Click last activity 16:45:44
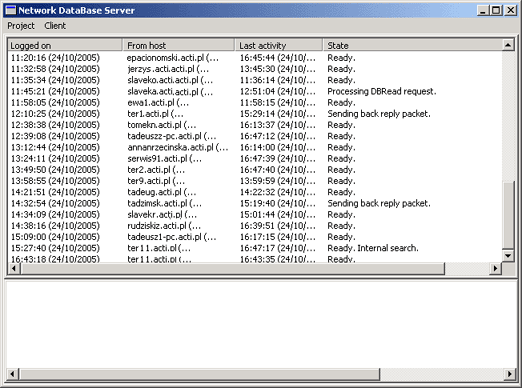Screen dimensions: 522x388 [x=277, y=58]
